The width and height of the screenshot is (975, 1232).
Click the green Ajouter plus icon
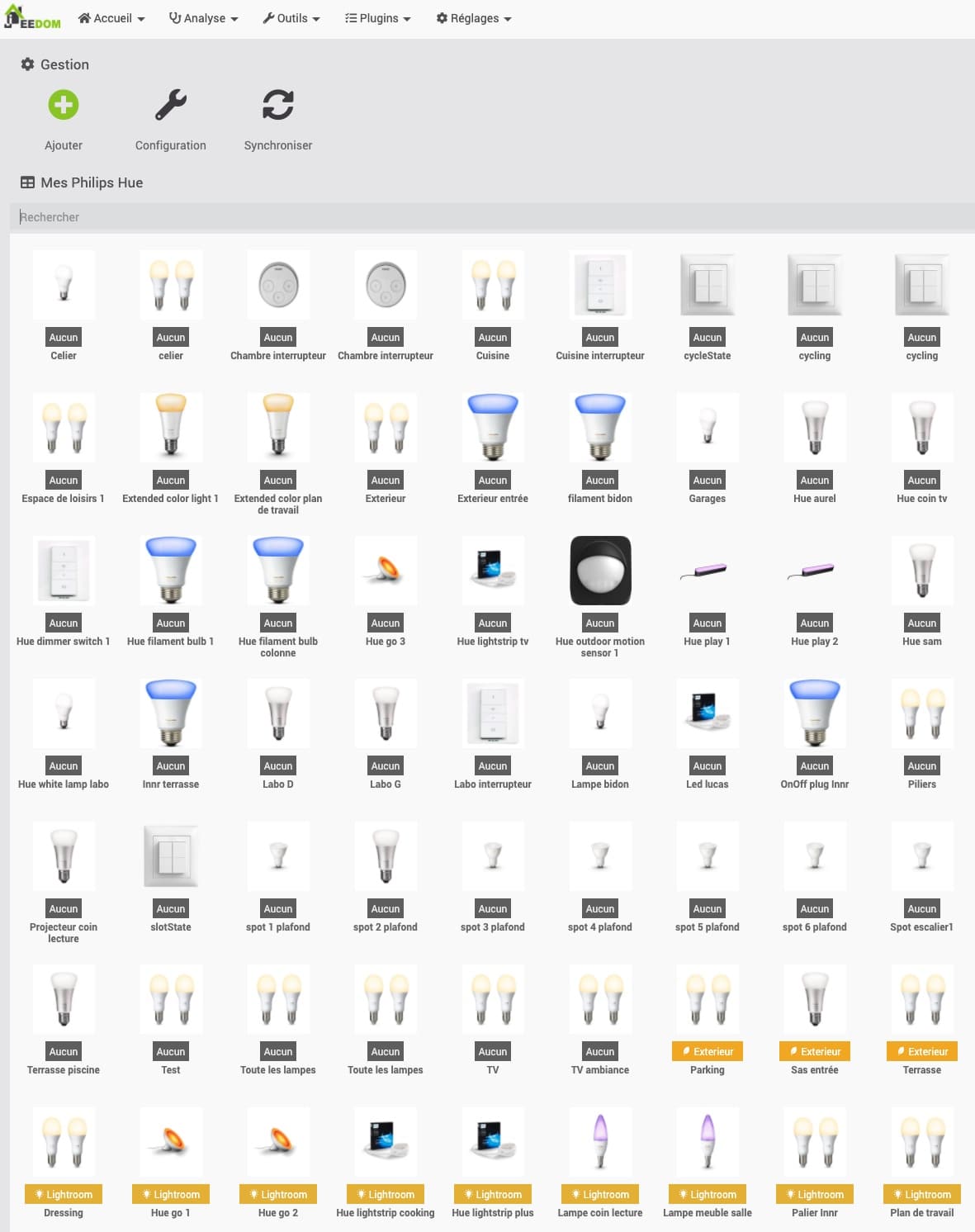64,106
